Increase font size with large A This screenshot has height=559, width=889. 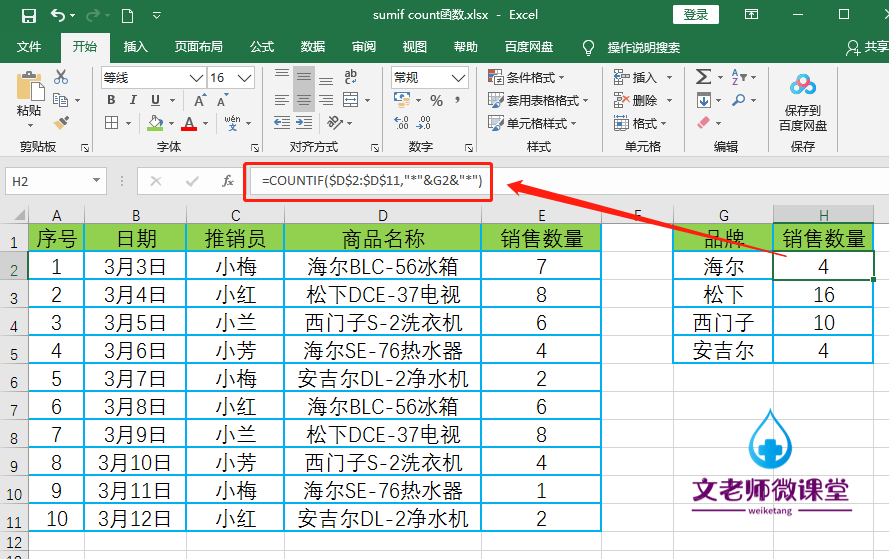click(200, 100)
